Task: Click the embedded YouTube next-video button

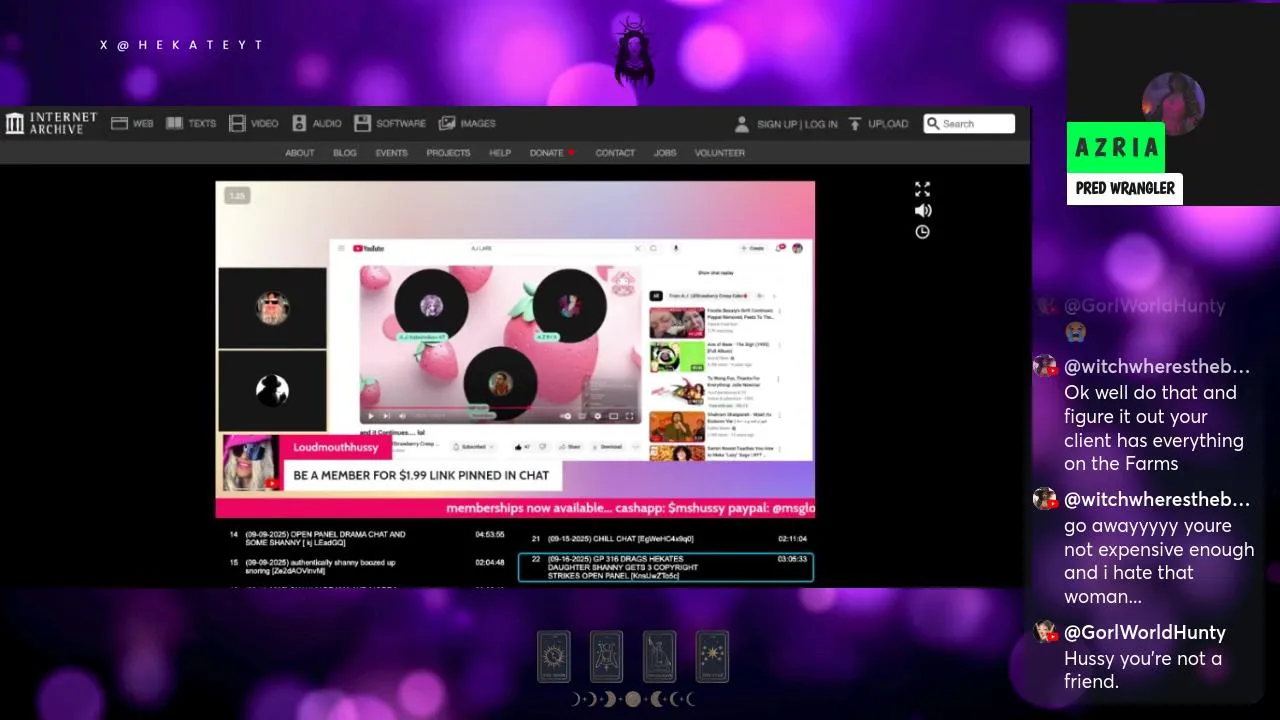Action: [x=387, y=416]
